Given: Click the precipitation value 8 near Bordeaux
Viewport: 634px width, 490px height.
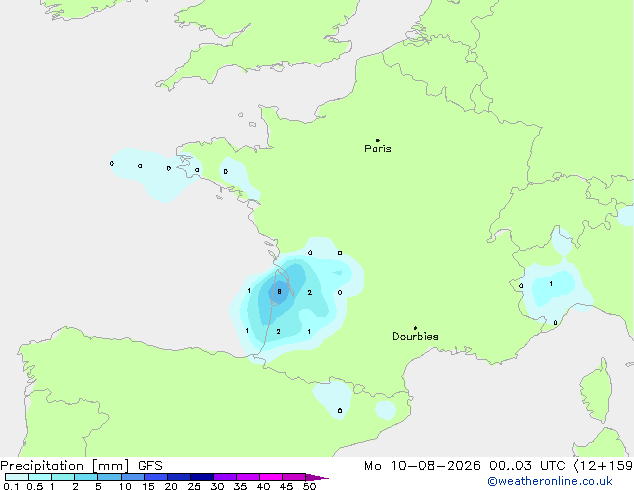Looking at the screenshot, I should pos(279,291).
